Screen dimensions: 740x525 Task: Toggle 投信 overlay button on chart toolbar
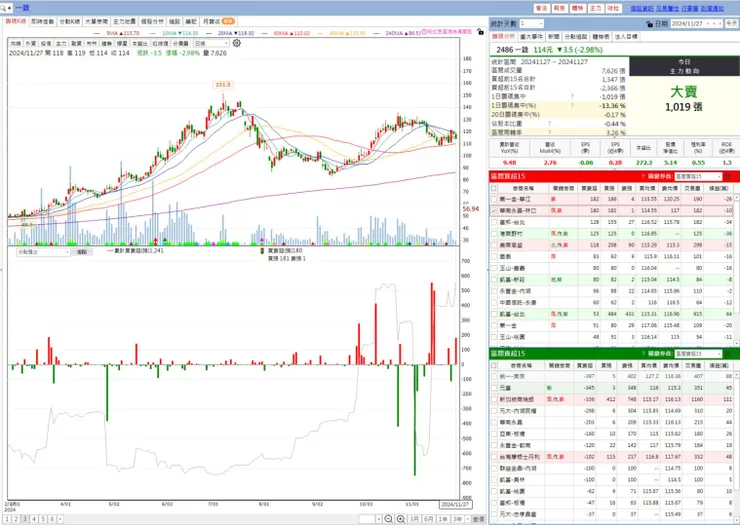[x=46, y=43]
